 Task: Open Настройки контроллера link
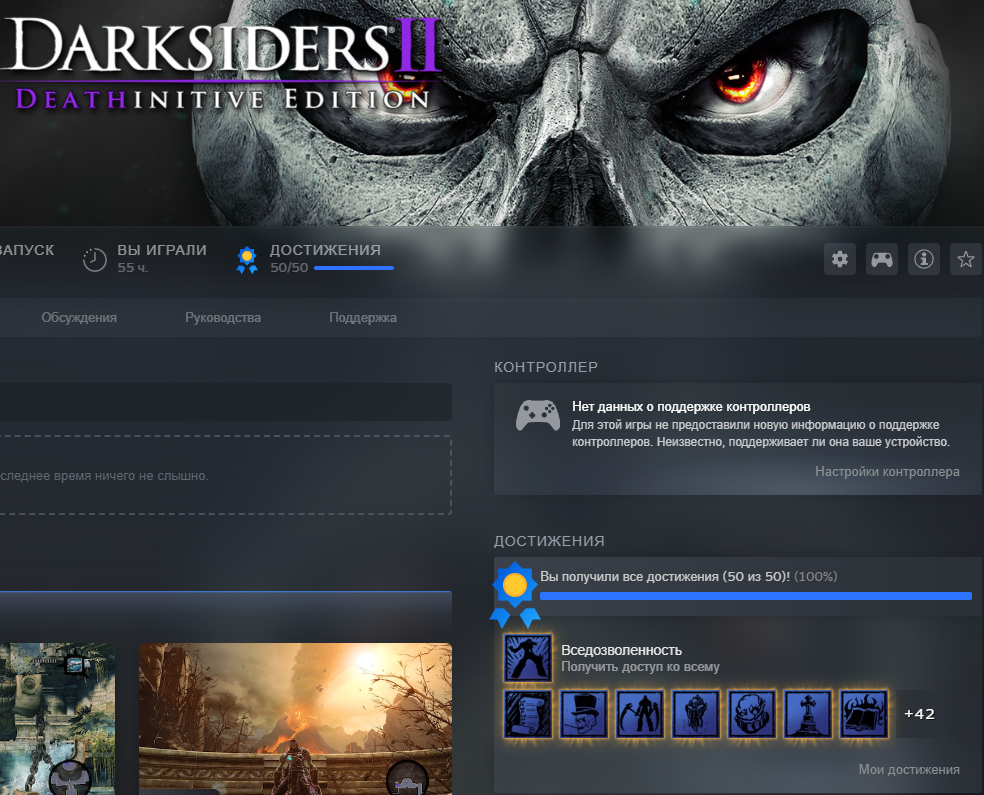887,471
